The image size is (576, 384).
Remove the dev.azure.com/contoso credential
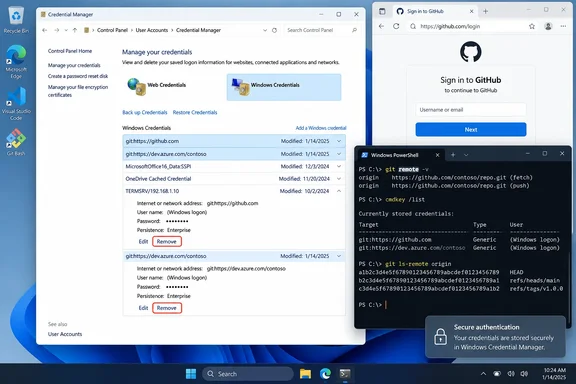point(167,308)
